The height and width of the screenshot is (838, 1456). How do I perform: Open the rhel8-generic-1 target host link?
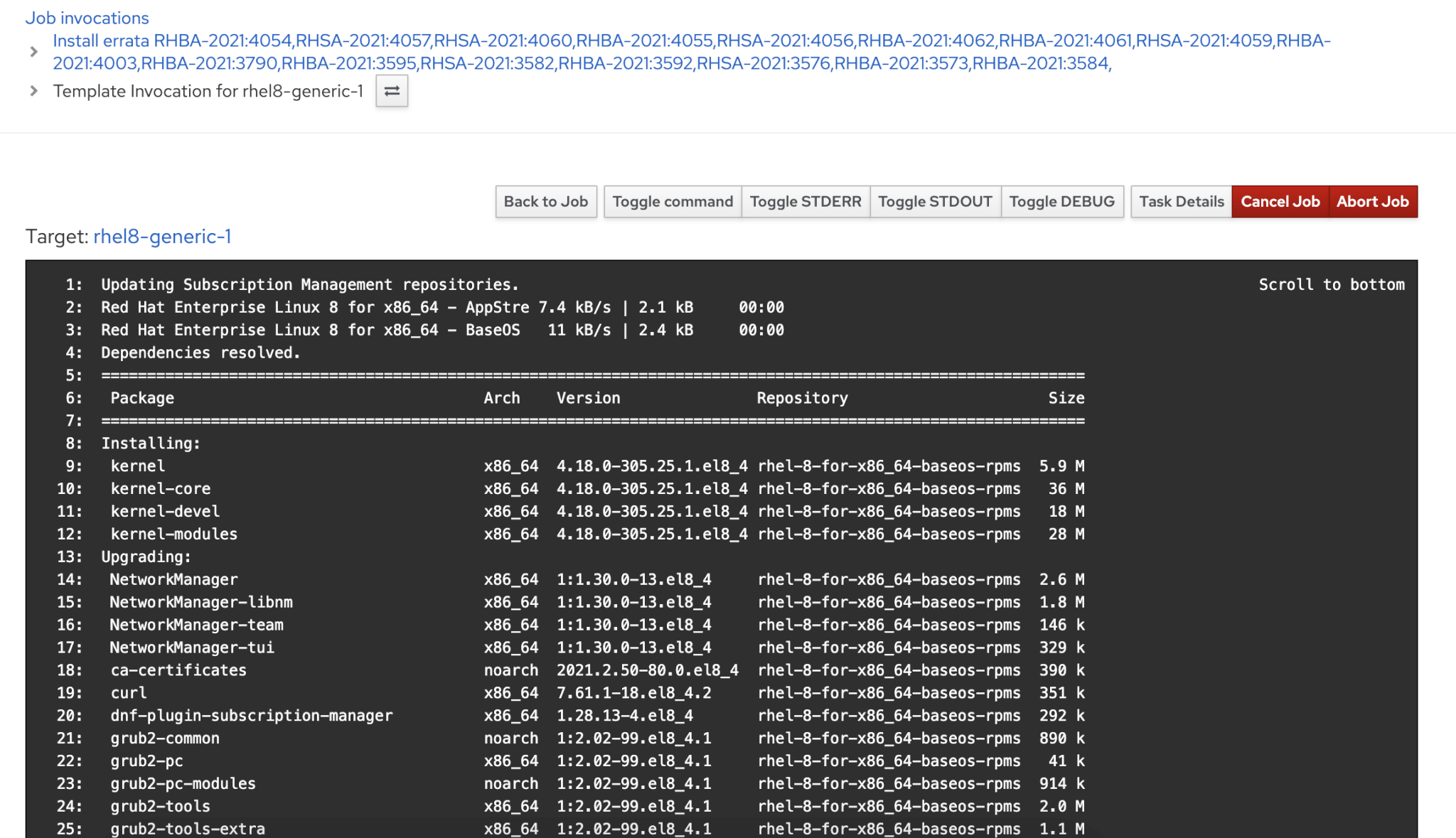(162, 237)
